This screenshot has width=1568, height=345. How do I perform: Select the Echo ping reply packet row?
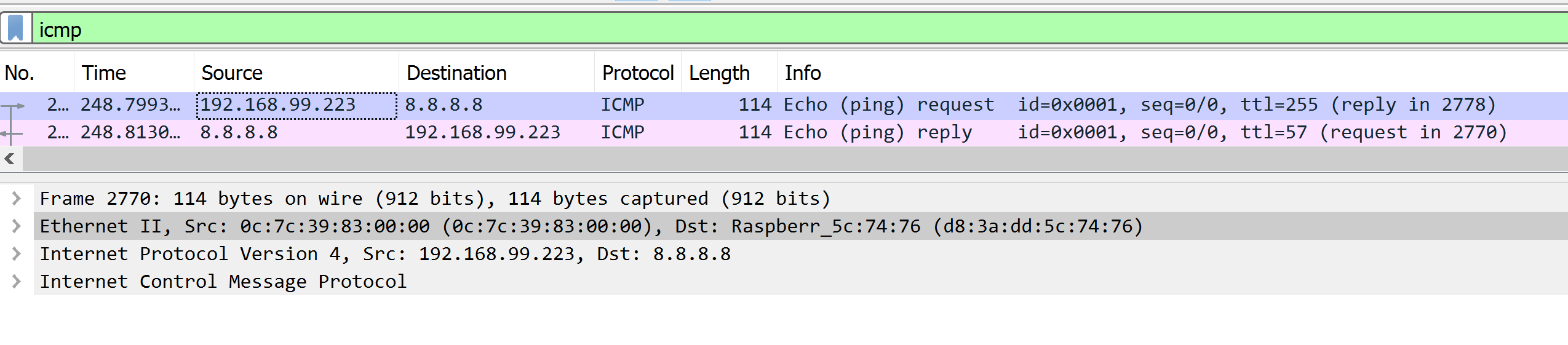784,133
